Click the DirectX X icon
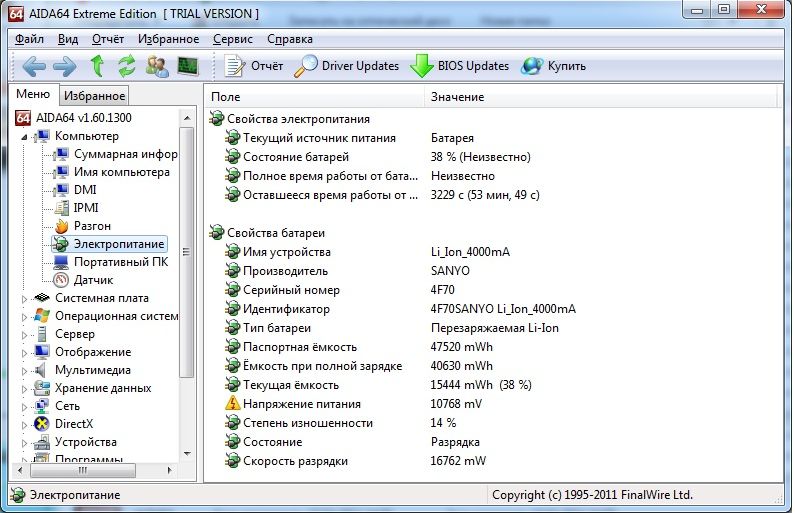The height and width of the screenshot is (513, 795). click(42, 424)
